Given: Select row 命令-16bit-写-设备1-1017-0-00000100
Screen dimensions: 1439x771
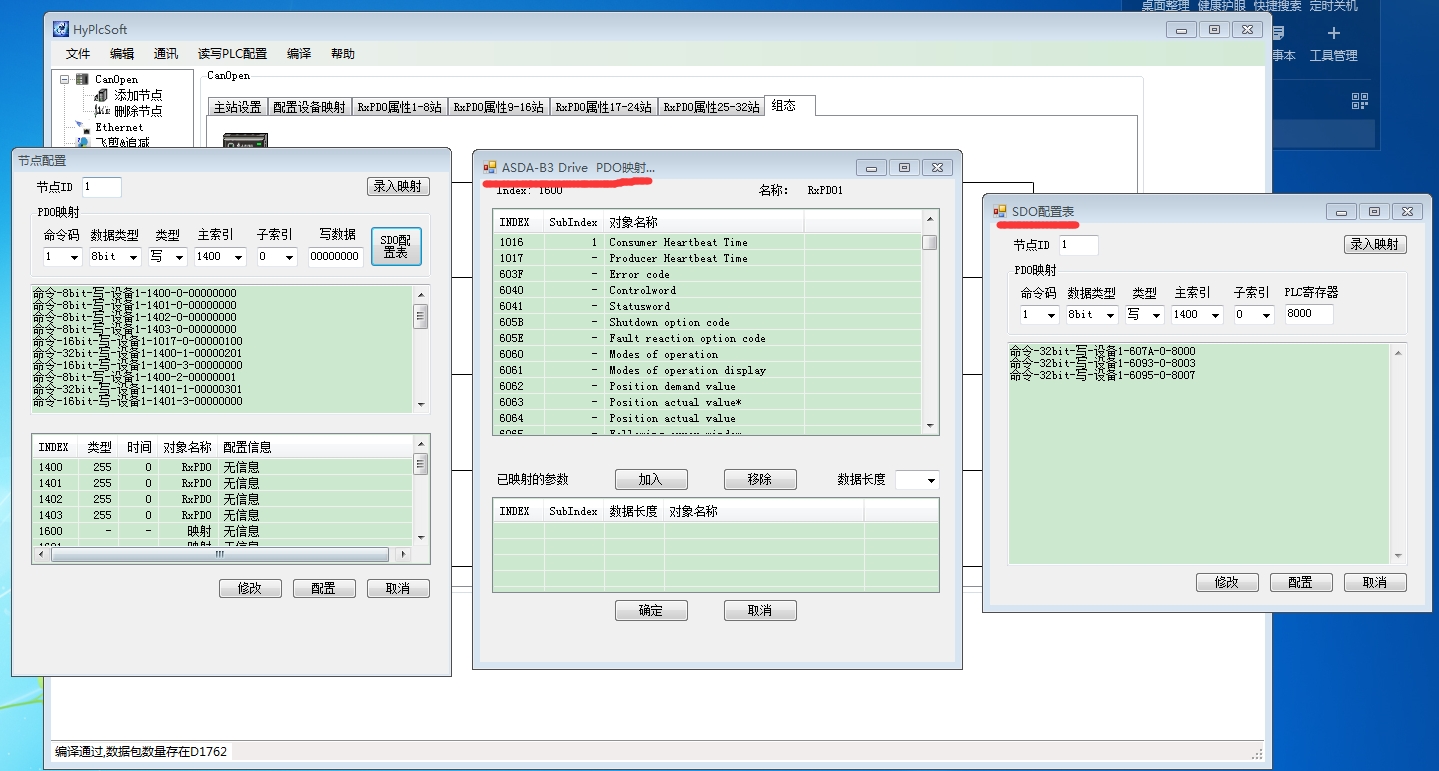Looking at the screenshot, I should click(137, 341).
